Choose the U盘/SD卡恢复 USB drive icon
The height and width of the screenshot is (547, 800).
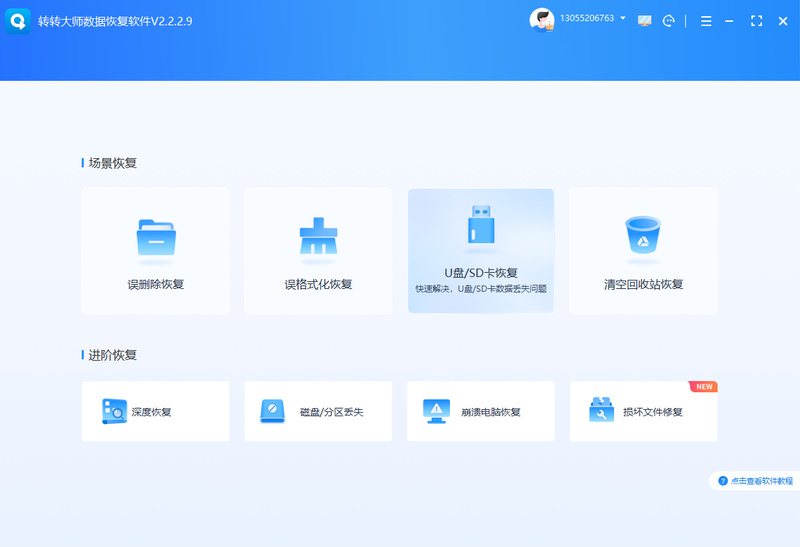pyautogui.click(x=481, y=224)
